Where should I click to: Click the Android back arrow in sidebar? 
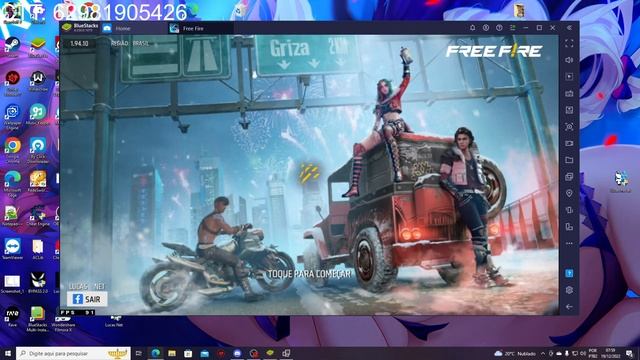569,307
